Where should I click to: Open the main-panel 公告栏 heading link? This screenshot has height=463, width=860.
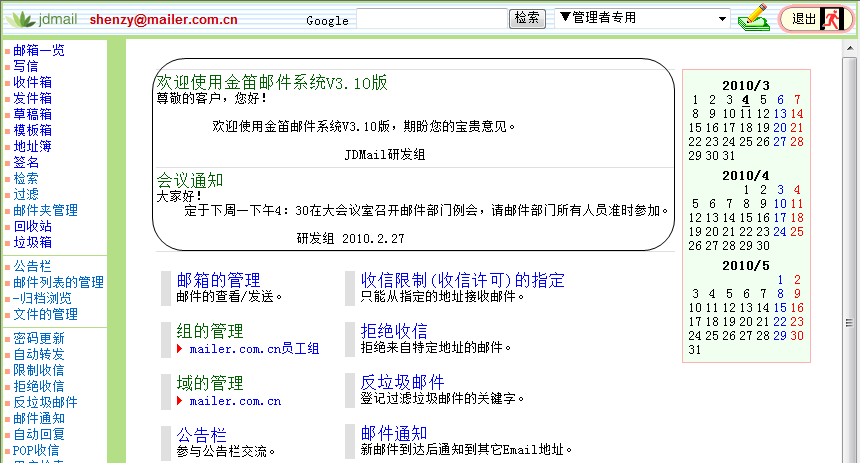201,434
